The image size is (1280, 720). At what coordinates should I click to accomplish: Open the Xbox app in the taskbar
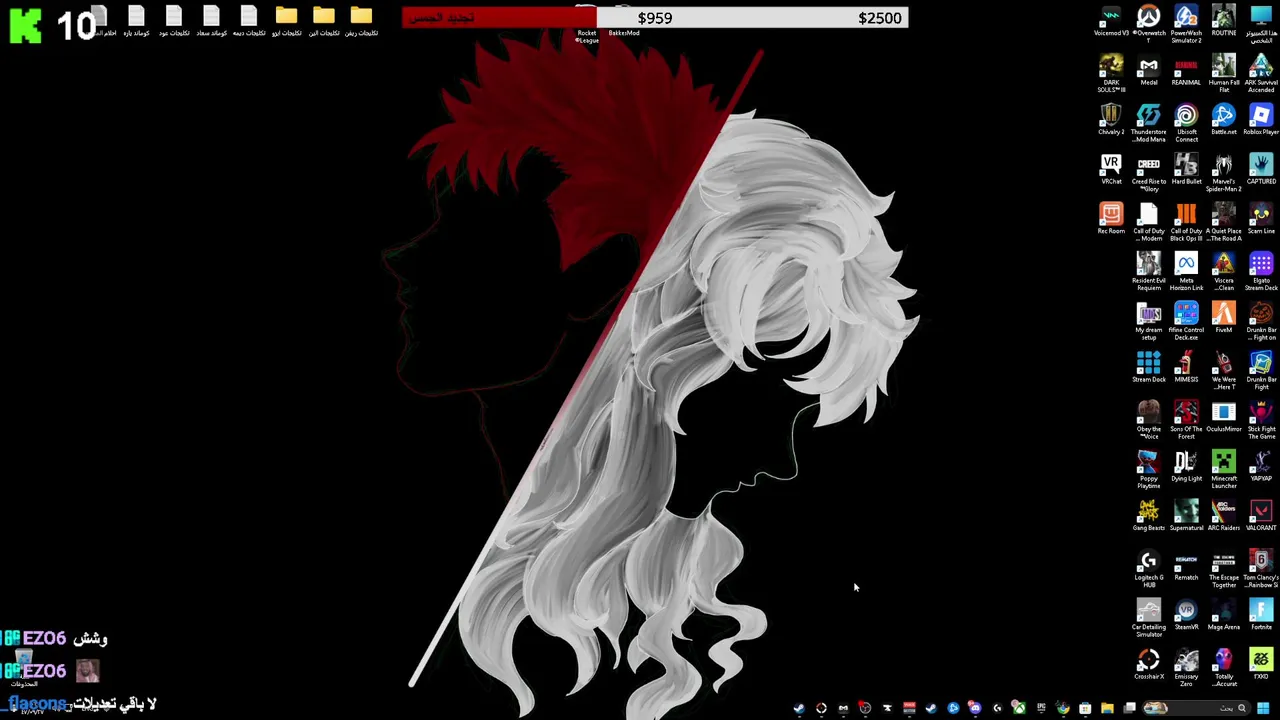pos(1019,708)
